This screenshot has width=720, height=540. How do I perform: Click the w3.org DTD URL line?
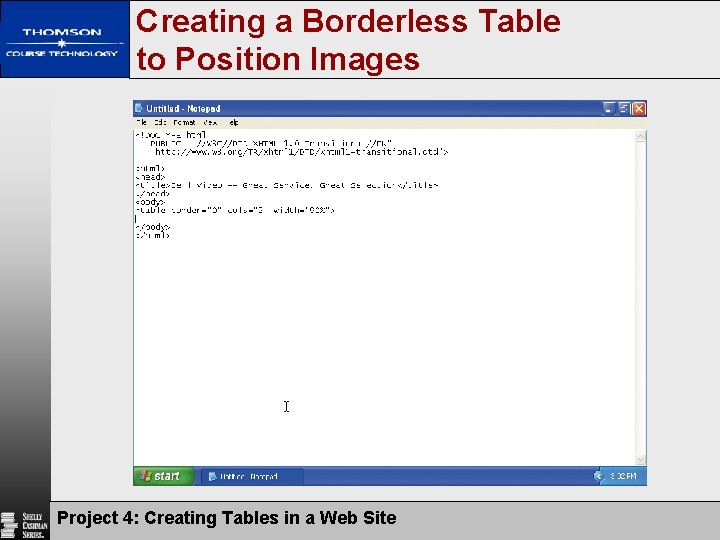click(x=301, y=152)
